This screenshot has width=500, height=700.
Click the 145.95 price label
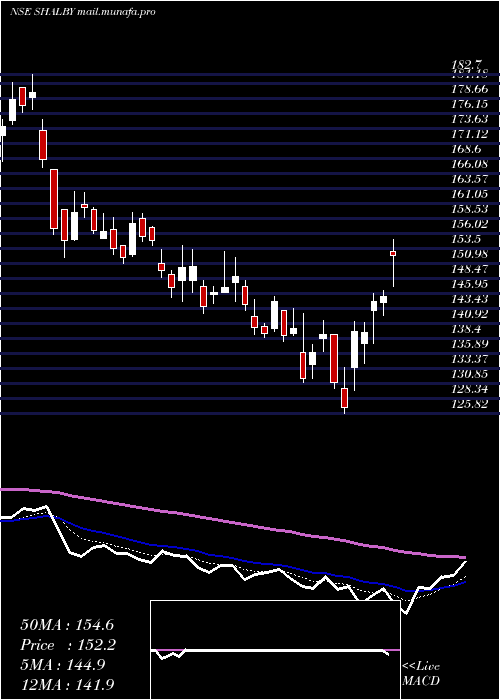[469, 284]
